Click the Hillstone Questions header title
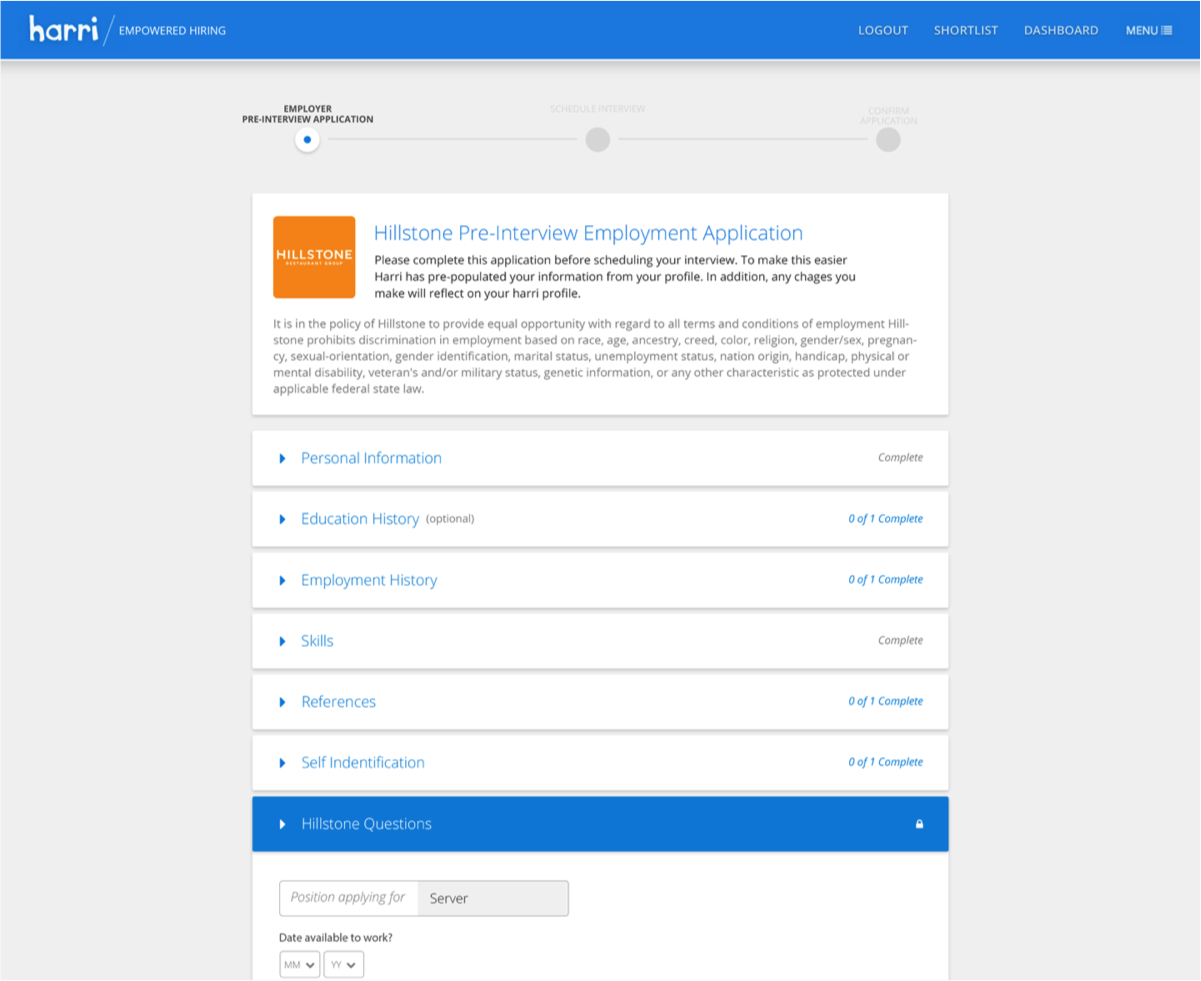This screenshot has height=981, width=1201. point(366,824)
